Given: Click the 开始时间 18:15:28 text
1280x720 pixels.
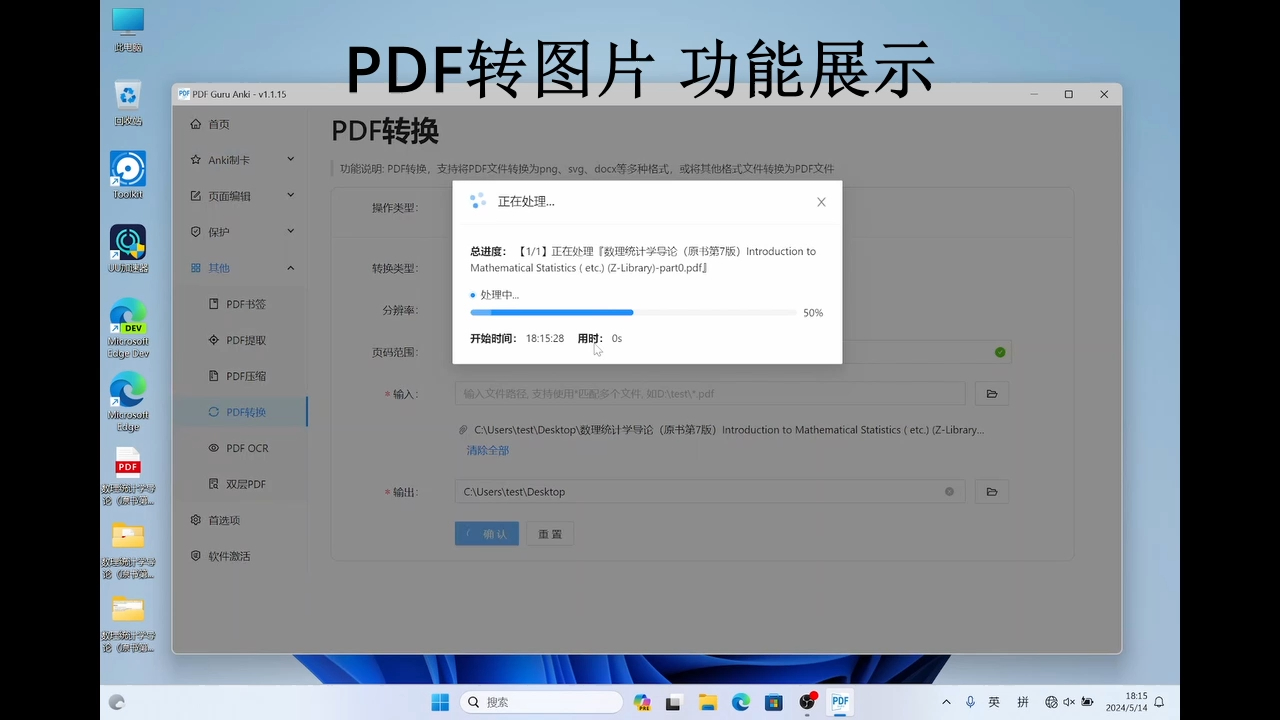Looking at the screenshot, I should (x=517, y=339).
